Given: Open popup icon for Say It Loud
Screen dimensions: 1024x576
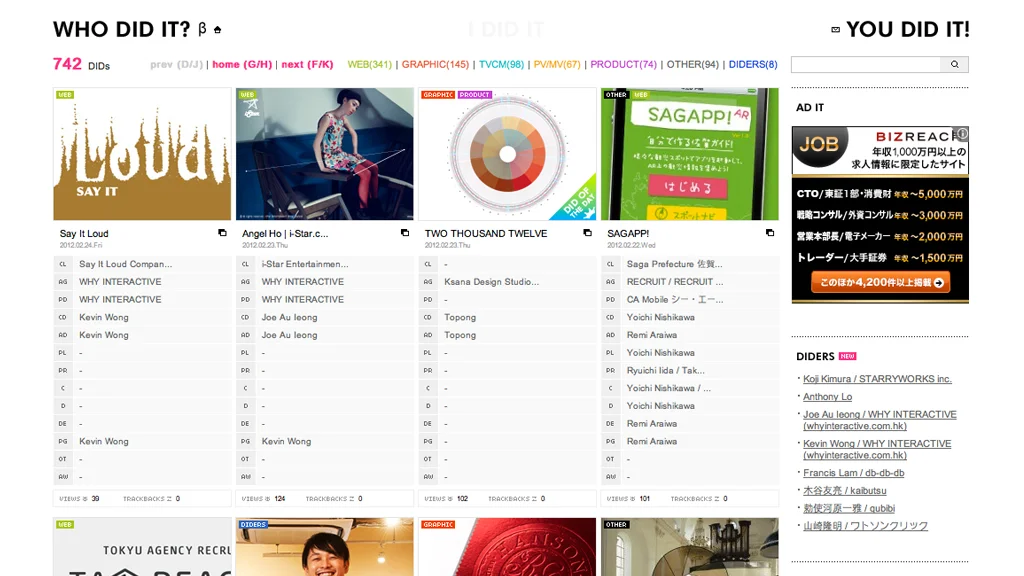Looking at the screenshot, I should tap(222, 233).
